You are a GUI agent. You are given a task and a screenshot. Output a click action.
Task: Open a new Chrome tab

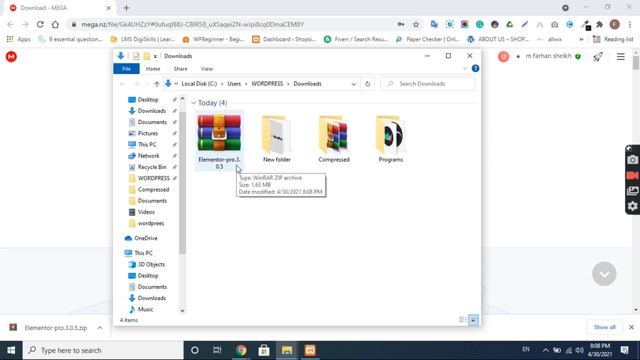coord(127,8)
